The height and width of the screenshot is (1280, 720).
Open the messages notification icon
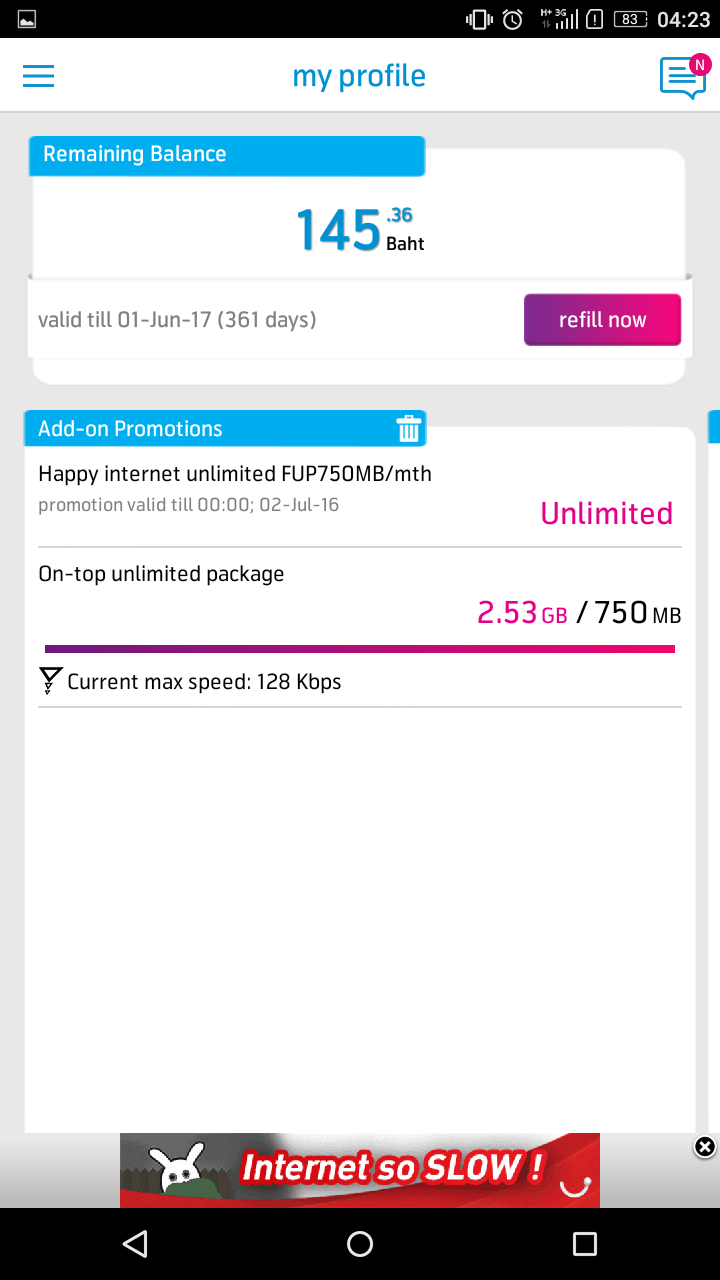[682, 77]
